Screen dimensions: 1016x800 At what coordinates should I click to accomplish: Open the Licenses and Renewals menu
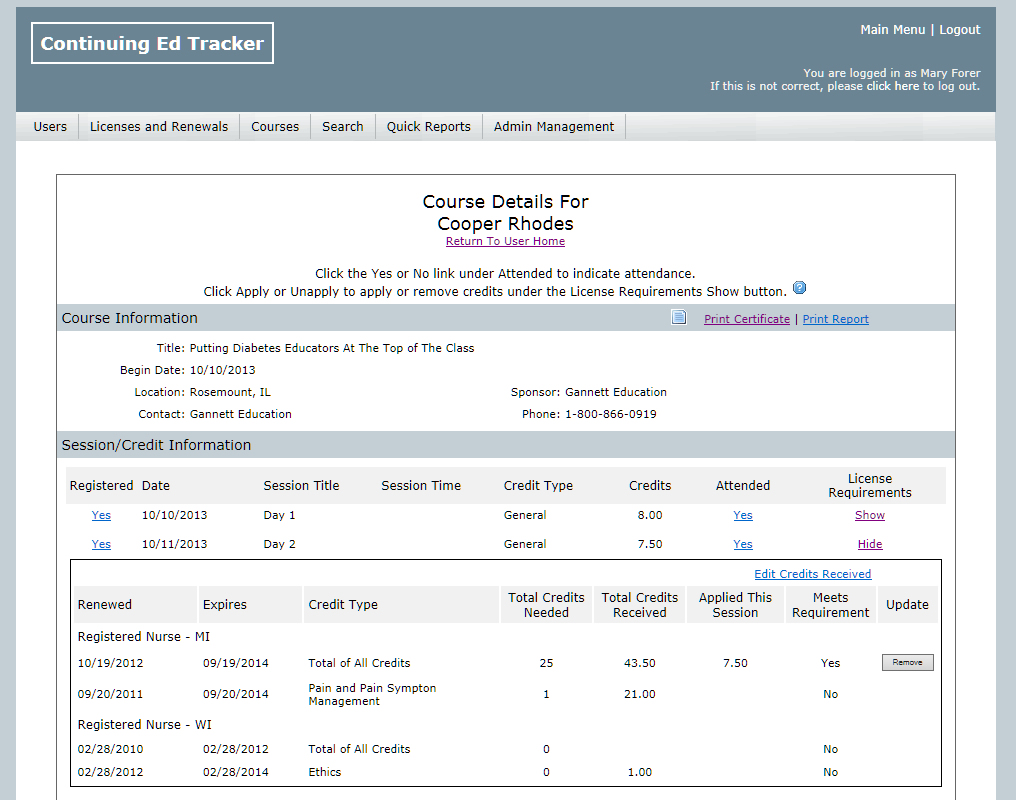click(x=159, y=127)
